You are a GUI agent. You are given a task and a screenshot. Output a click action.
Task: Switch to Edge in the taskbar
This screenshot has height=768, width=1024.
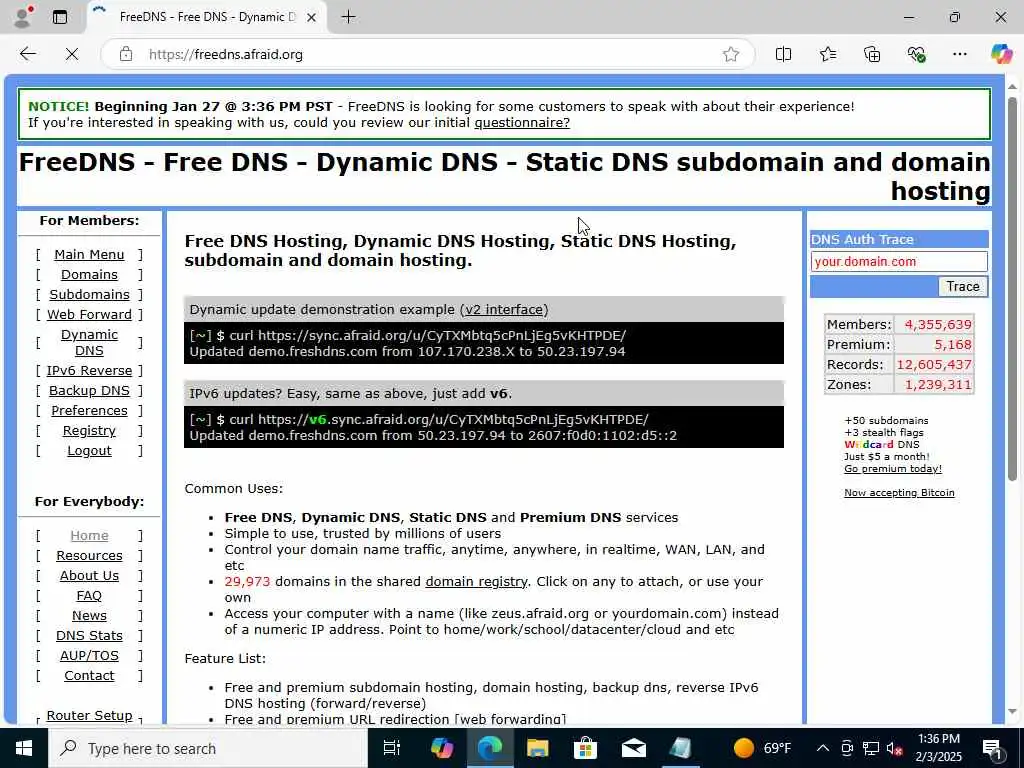(490, 748)
